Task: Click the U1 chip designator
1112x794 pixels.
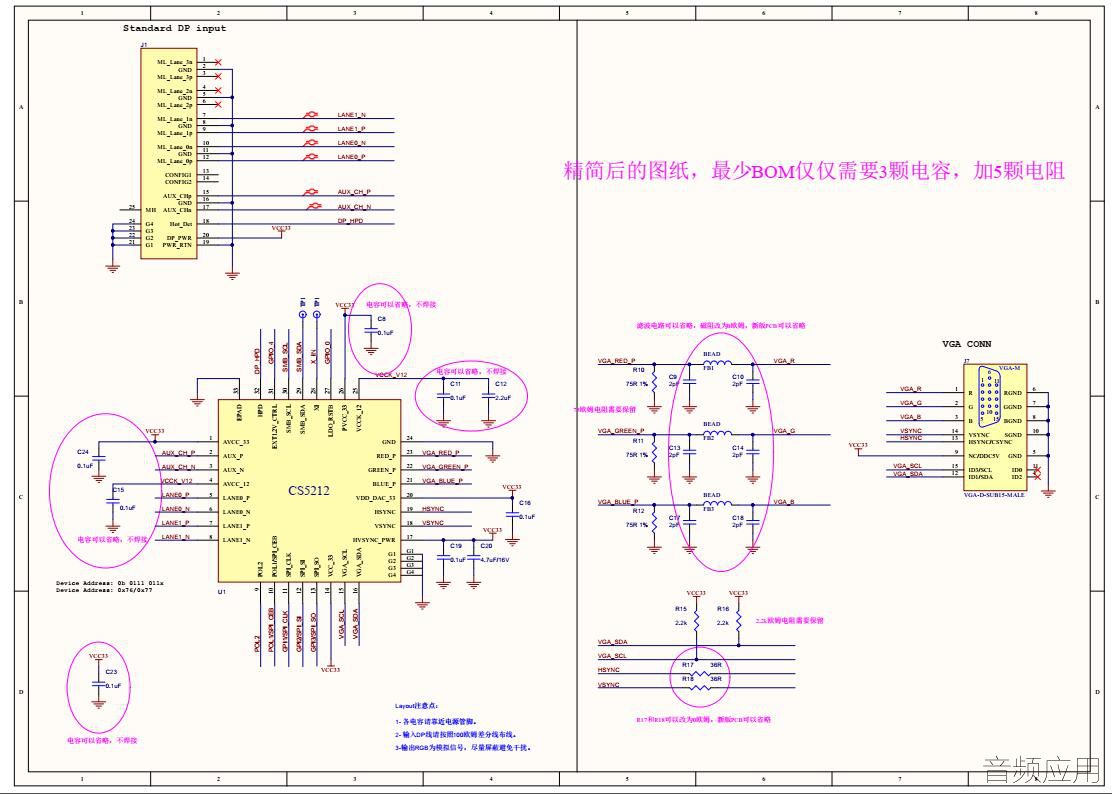Action: [x=222, y=591]
